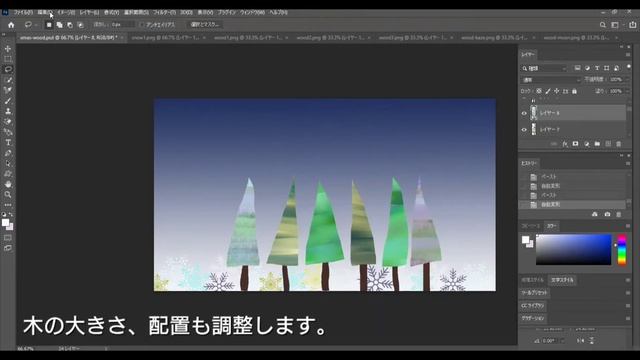
Task: Switch to the snow1.png document tab
Action: [165, 38]
